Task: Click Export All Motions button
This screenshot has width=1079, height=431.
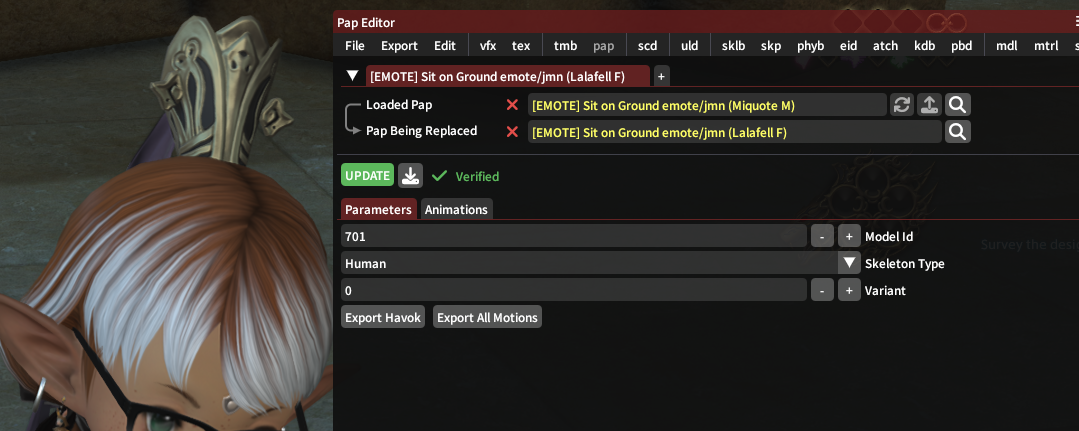Action: [487, 317]
